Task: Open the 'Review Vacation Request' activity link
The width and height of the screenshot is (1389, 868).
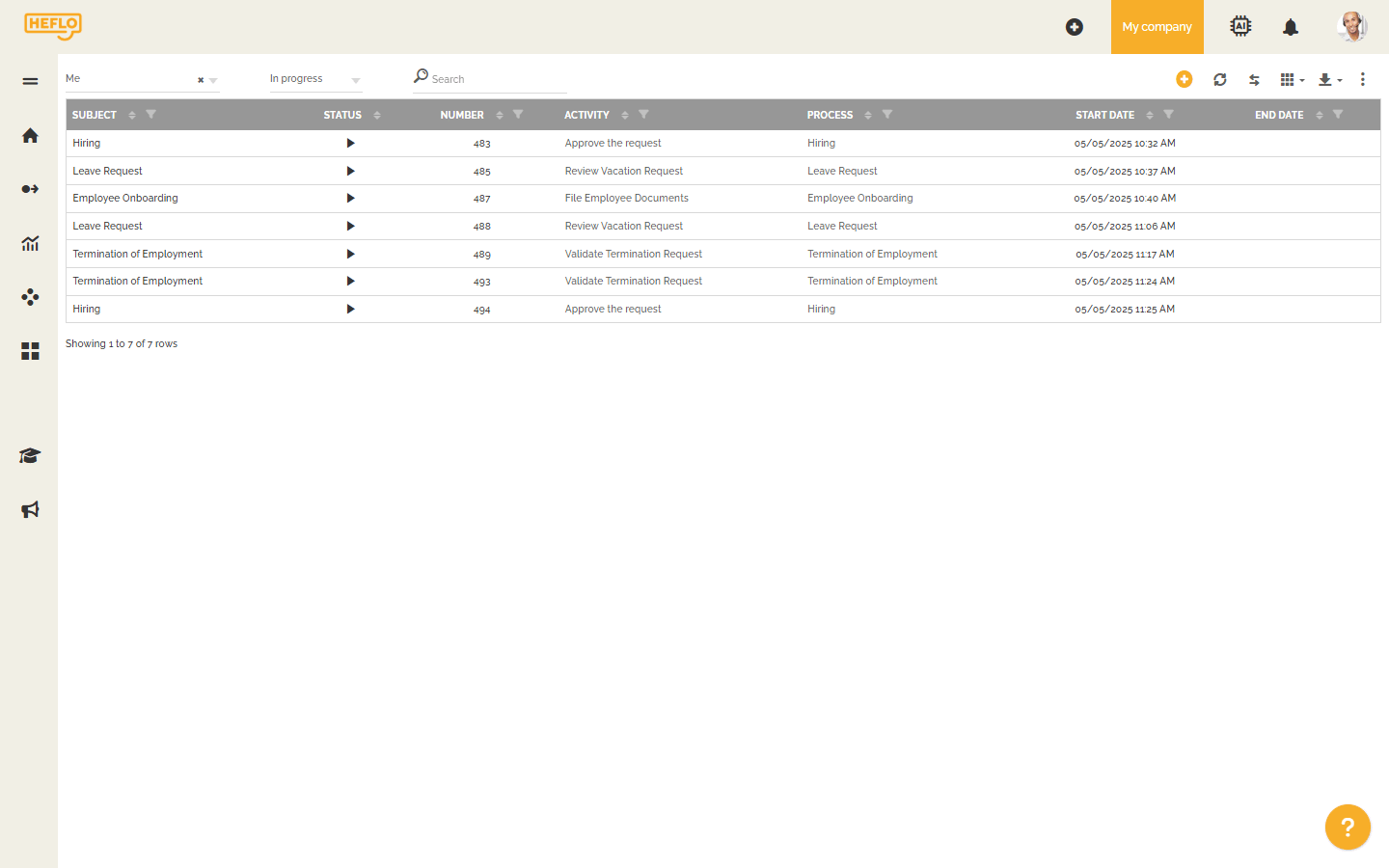Action: (623, 170)
